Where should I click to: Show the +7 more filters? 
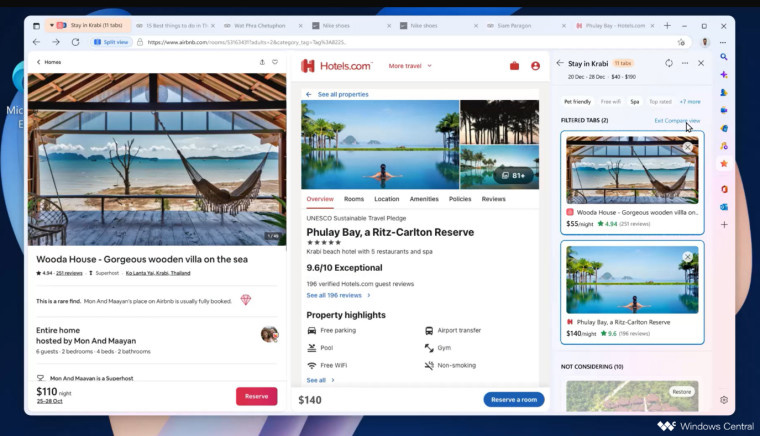[x=690, y=102]
